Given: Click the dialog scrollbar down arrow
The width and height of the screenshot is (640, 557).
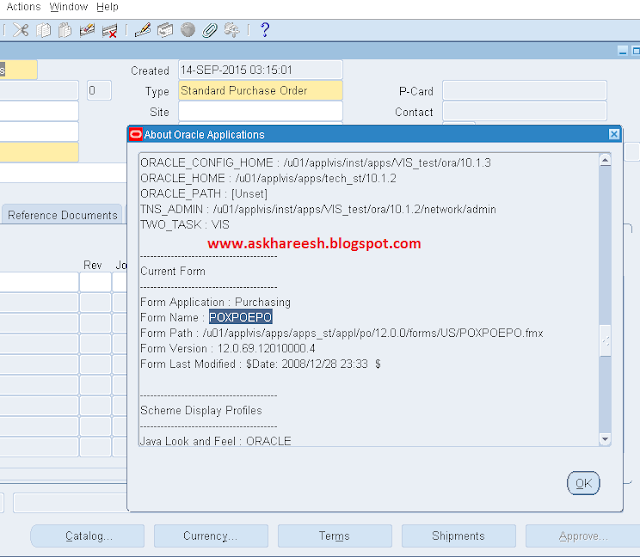Looking at the screenshot, I should 605,439.
